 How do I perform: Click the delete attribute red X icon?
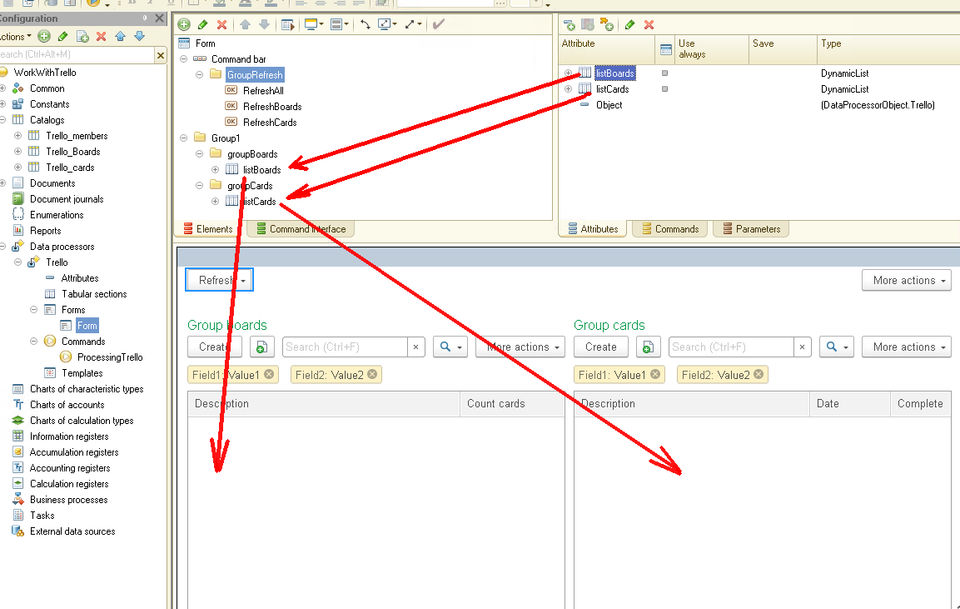pos(649,24)
